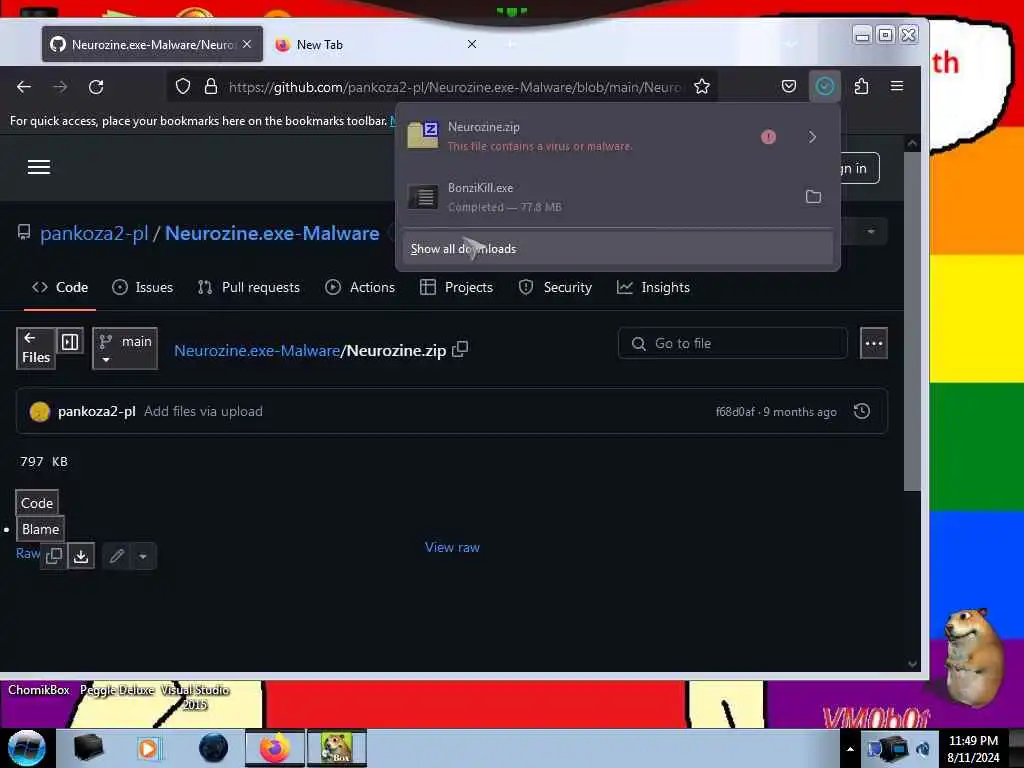Viewport: 1024px width, 768px height.
Task: Click the repository options dropdown arrow at right
Action: pos(871,232)
